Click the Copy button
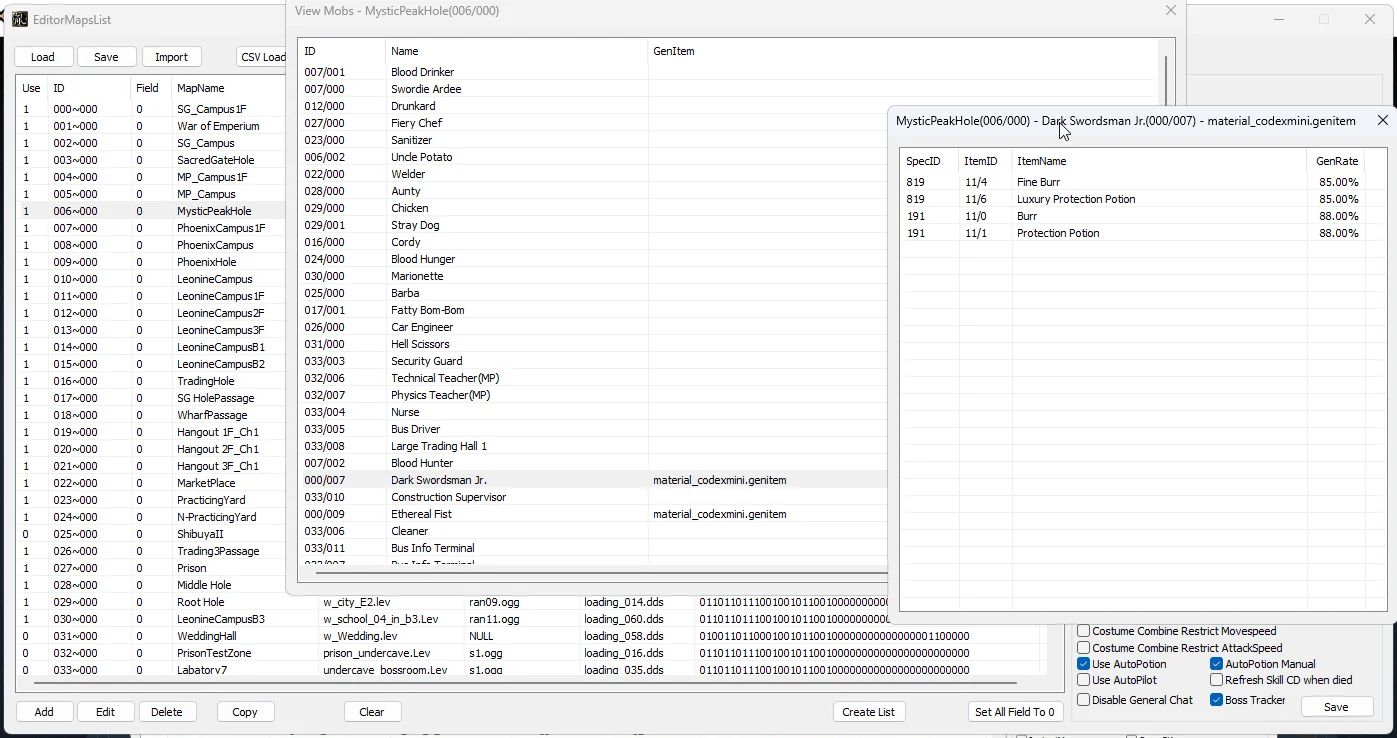 (x=245, y=712)
